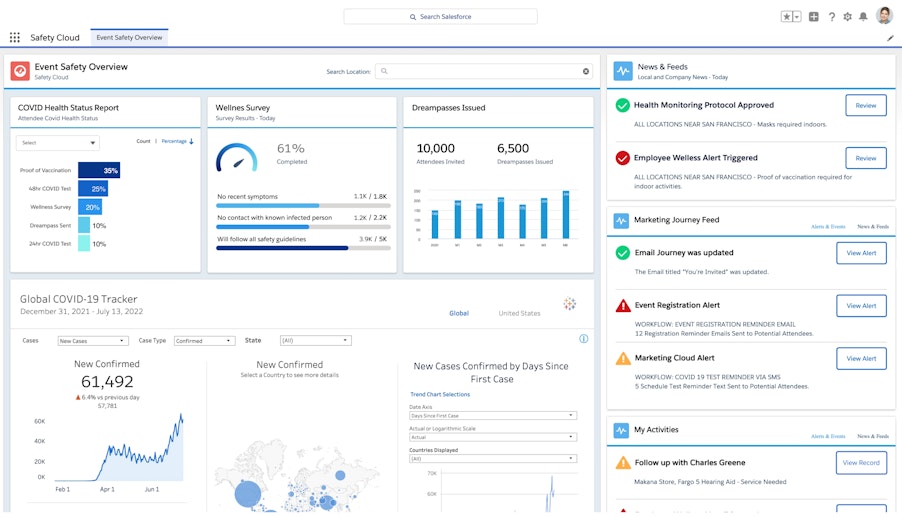This screenshot has height=517, width=902.
Task: View Alert for Marketing Cloud Alert
Action: [x=861, y=358]
